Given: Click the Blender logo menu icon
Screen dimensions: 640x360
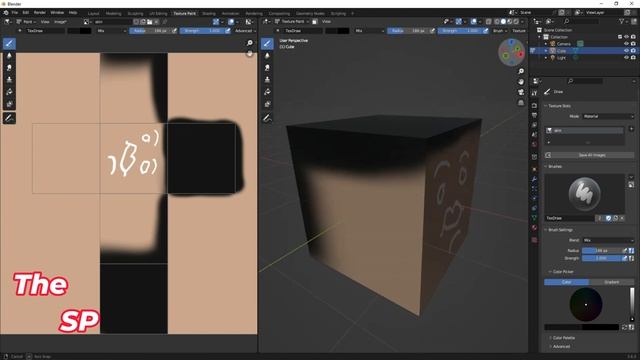Looking at the screenshot, I should pyautogui.click(x=6, y=13).
